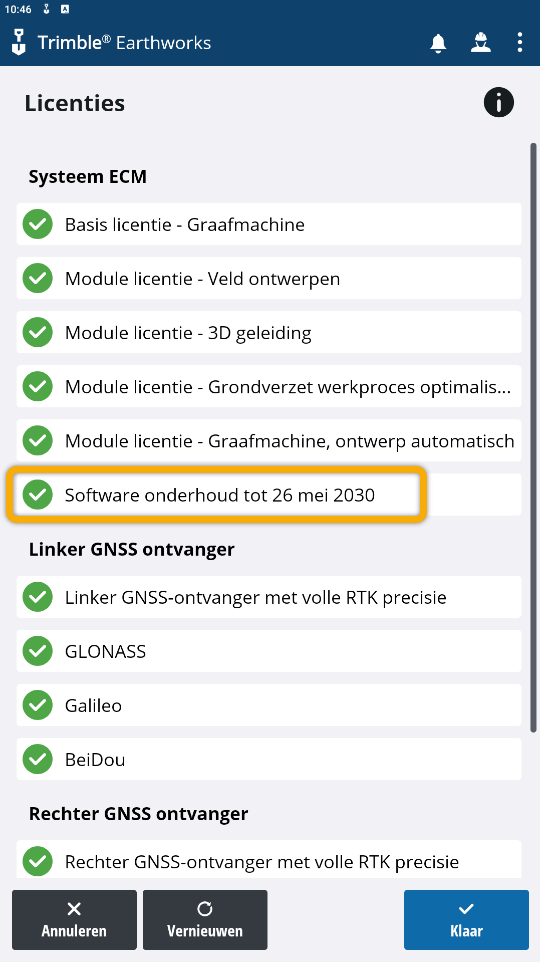Image resolution: width=540 pixels, height=962 pixels.
Task: Select Module licentie - Veld ontwerpen row
Action: click(x=269, y=279)
